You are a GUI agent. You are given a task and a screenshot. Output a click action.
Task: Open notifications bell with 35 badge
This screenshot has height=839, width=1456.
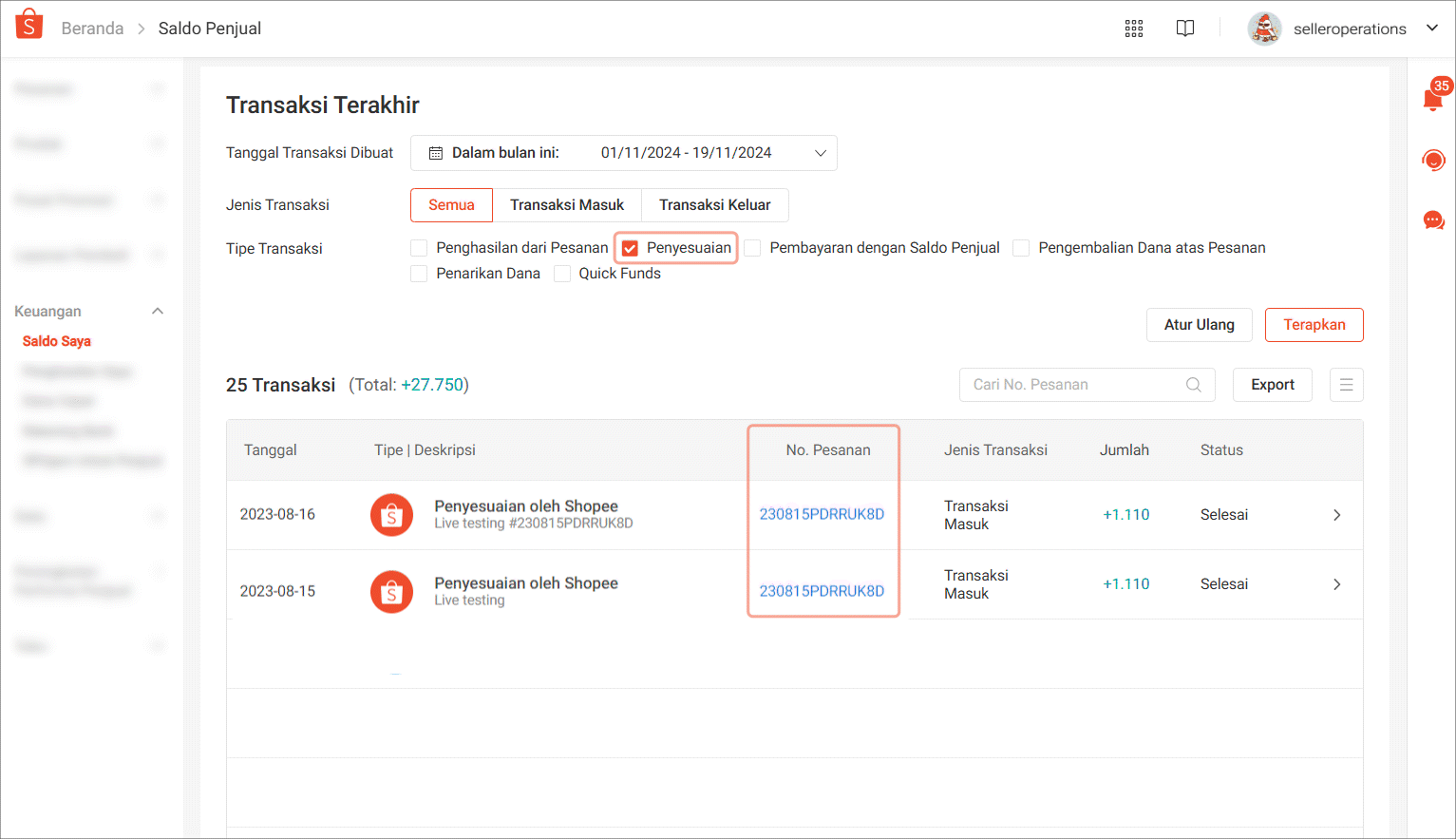tap(1433, 98)
